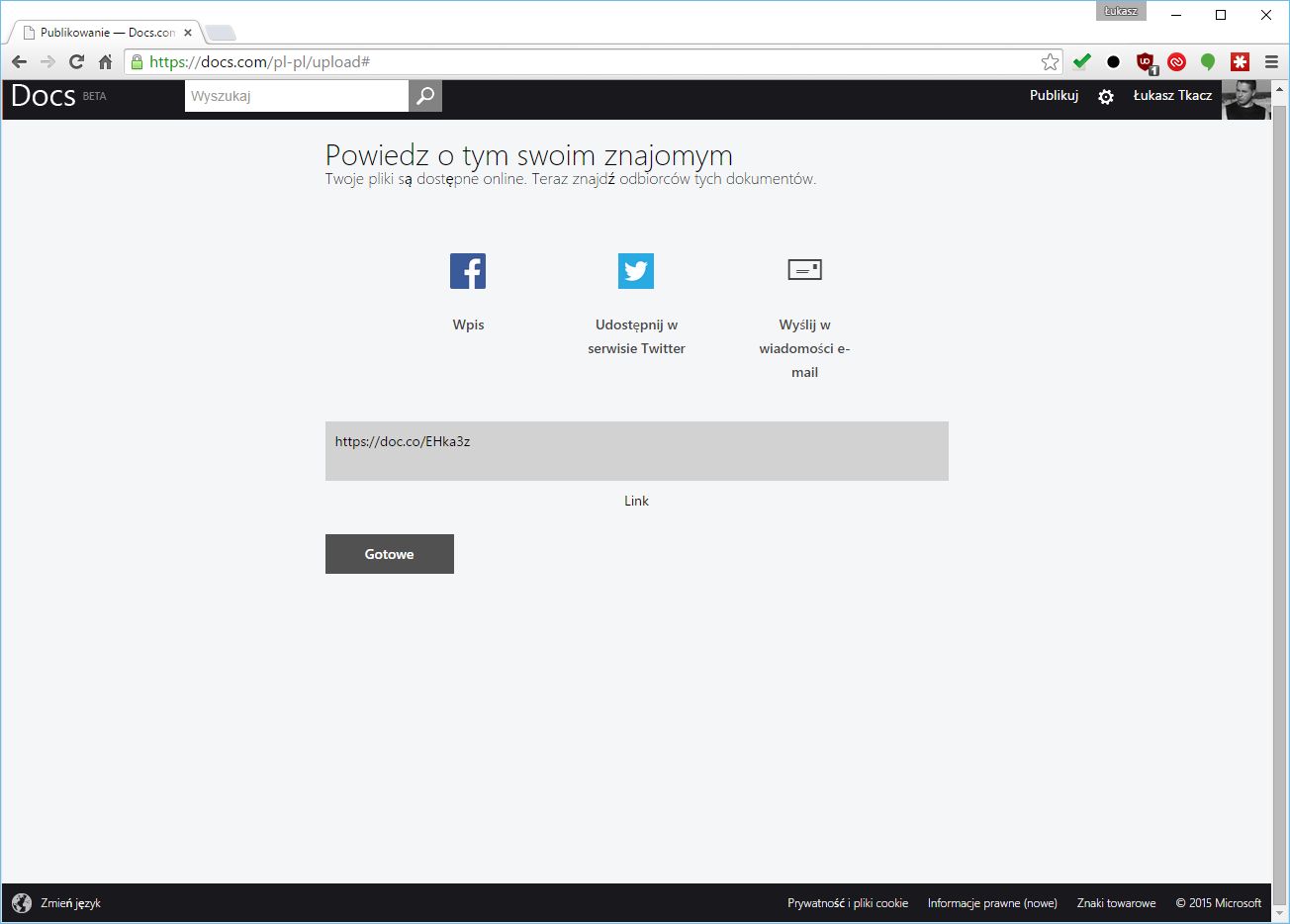The height and width of the screenshot is (924, 1290).
Task: Send by email using the envelope icon
Action: tap(804, 270)
